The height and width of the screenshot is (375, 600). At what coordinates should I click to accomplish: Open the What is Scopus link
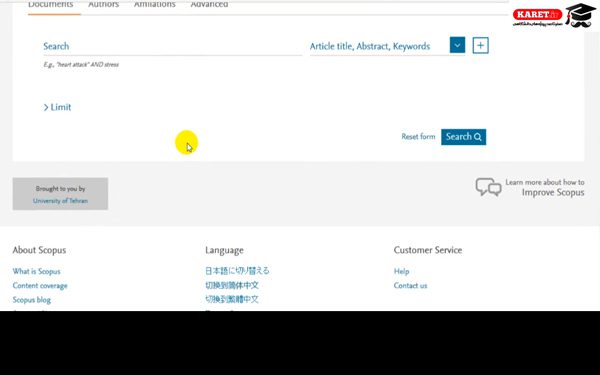pos(36,271)
